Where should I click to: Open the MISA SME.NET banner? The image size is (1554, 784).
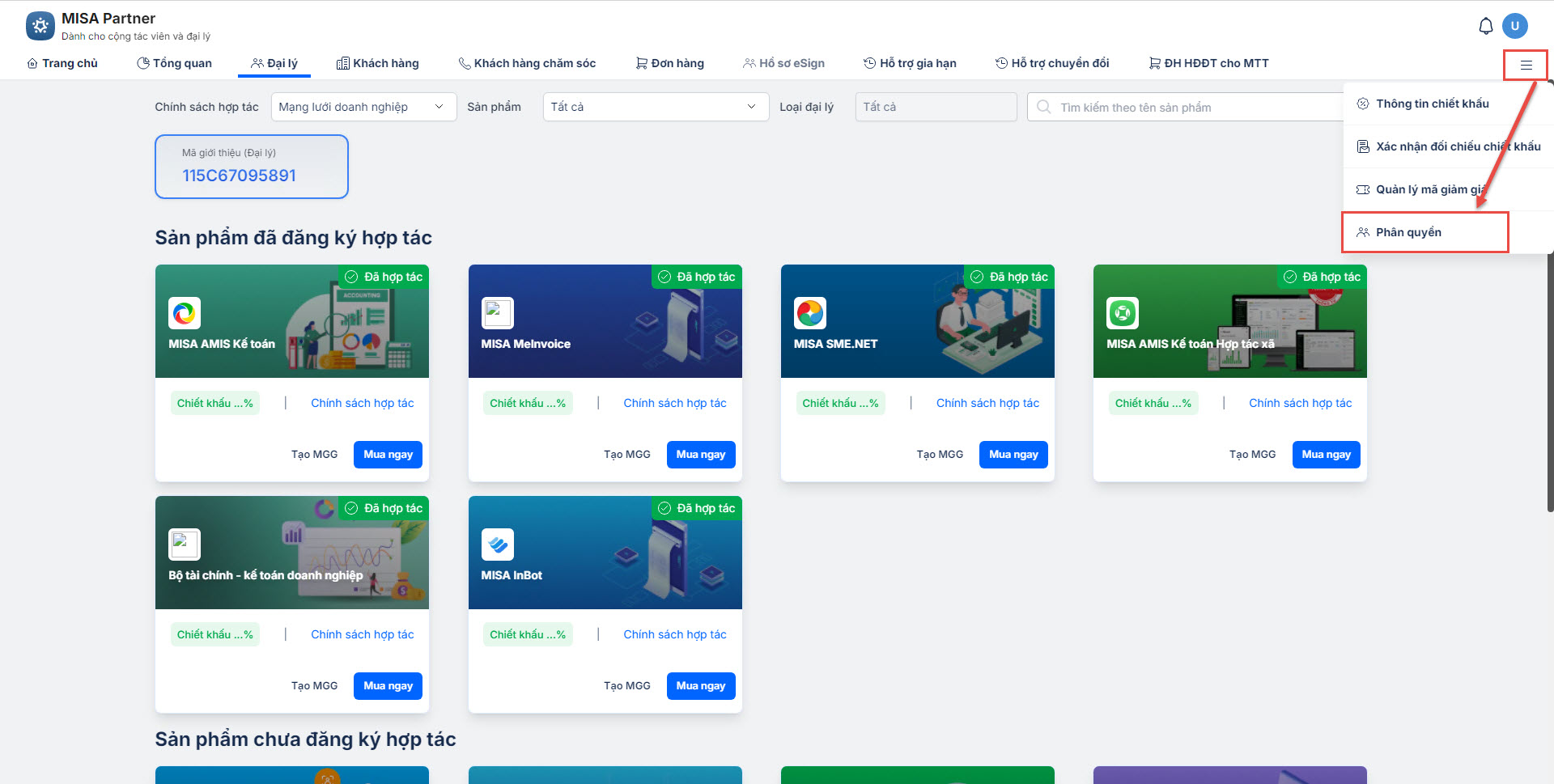point(918,321)
